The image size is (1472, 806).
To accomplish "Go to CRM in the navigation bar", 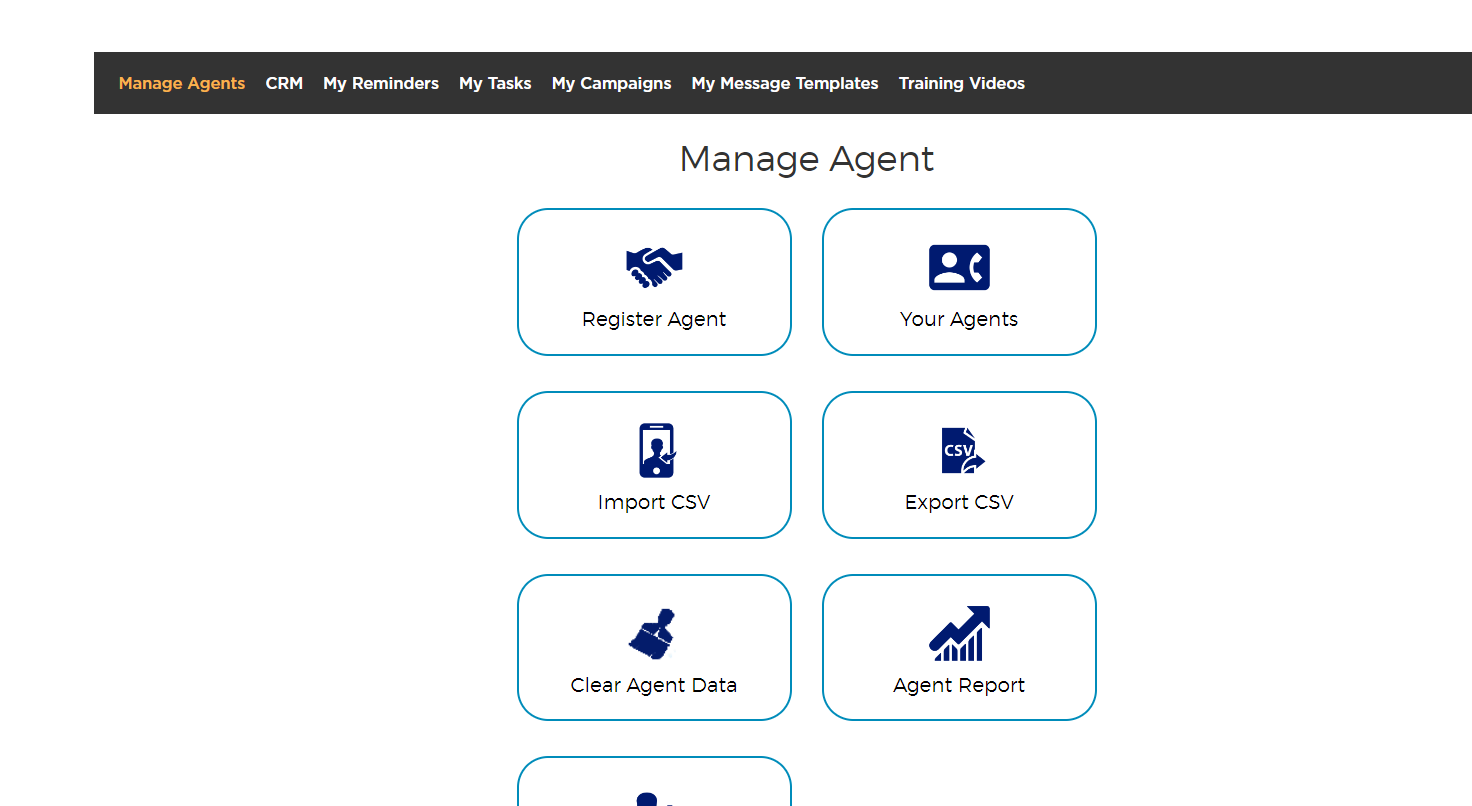I will click(284, 83).
